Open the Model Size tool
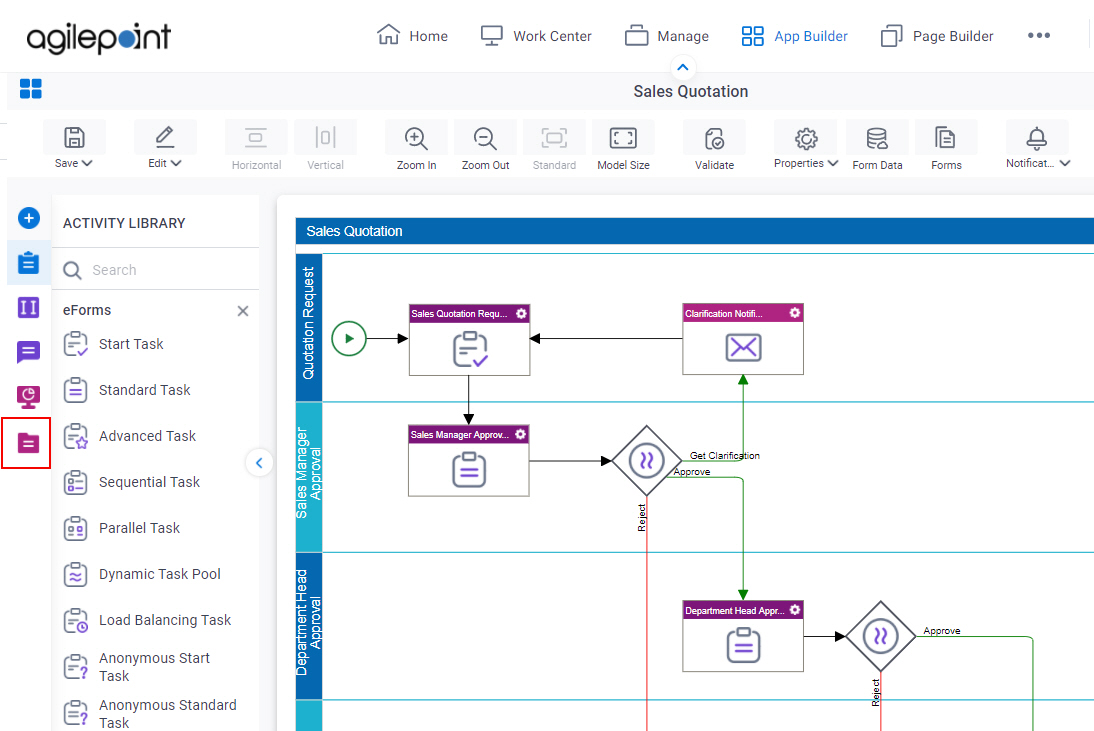Image resolution: width=1094 pixels, height=731 pixels. click(x=623, y=146)
